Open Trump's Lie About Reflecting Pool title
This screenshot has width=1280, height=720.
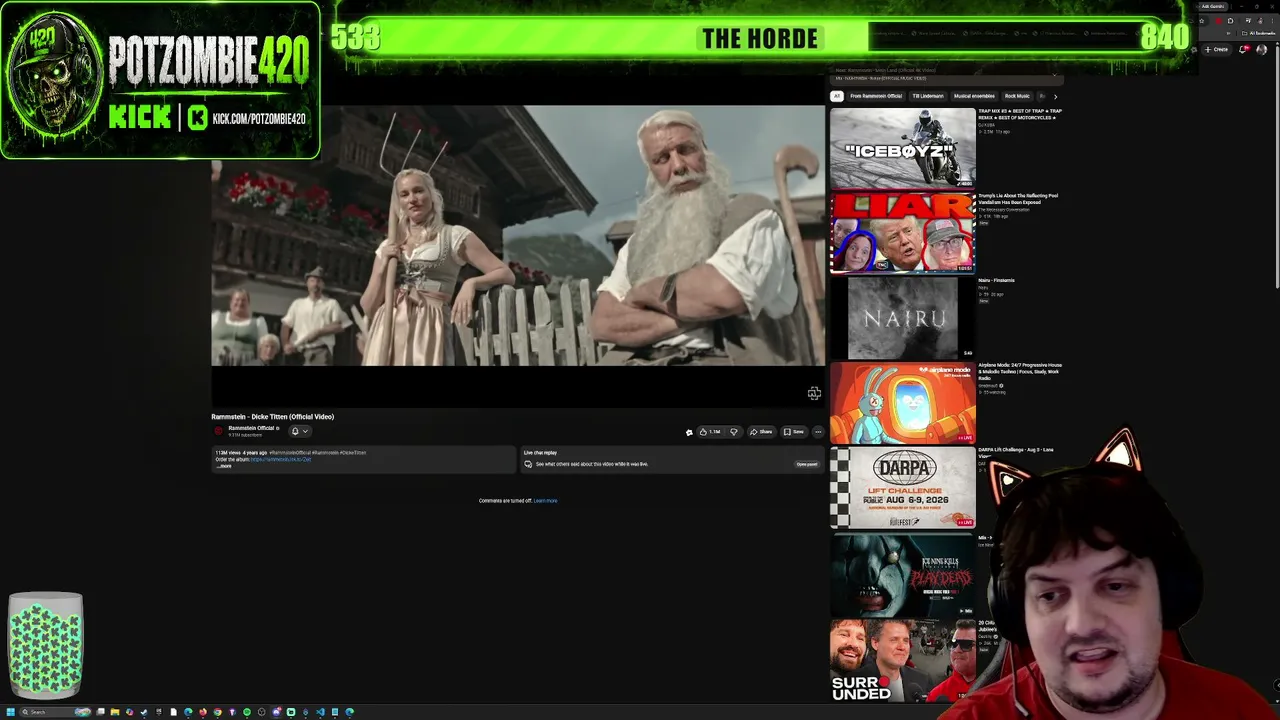click(x=1017, y=199)
